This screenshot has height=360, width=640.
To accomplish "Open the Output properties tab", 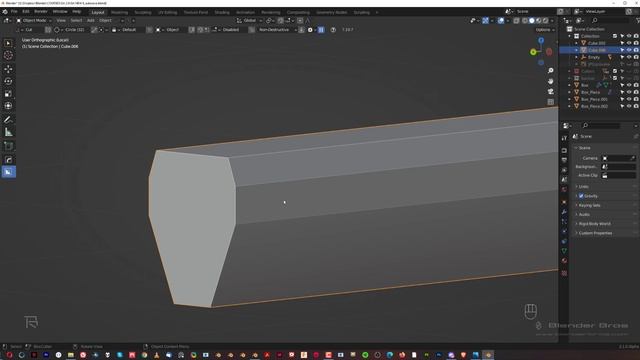I will 564,160.
